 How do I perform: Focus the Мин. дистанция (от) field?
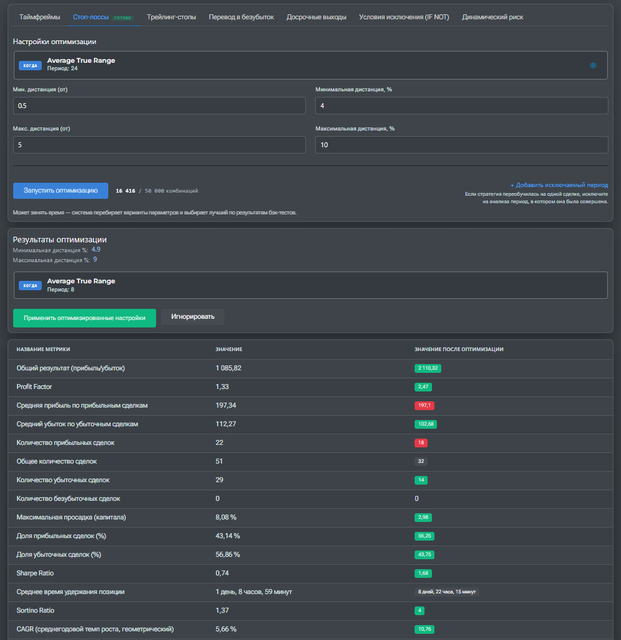[x=159, y=106]
